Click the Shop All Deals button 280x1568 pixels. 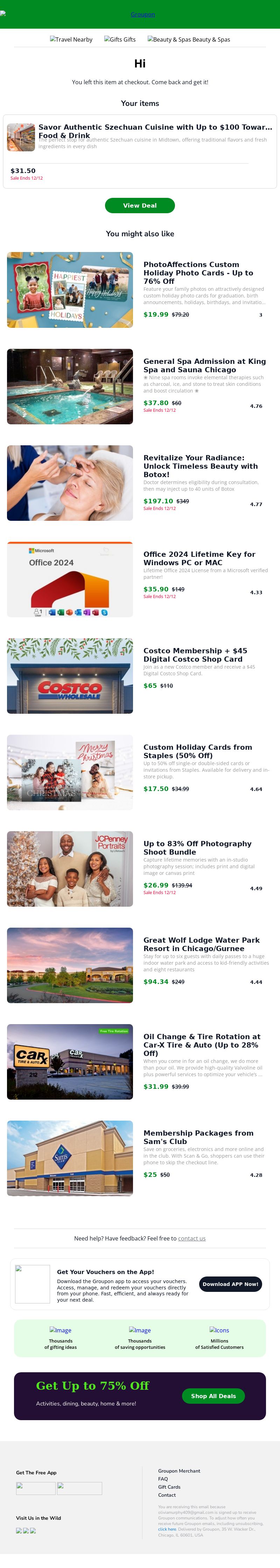coord(213,1396)
